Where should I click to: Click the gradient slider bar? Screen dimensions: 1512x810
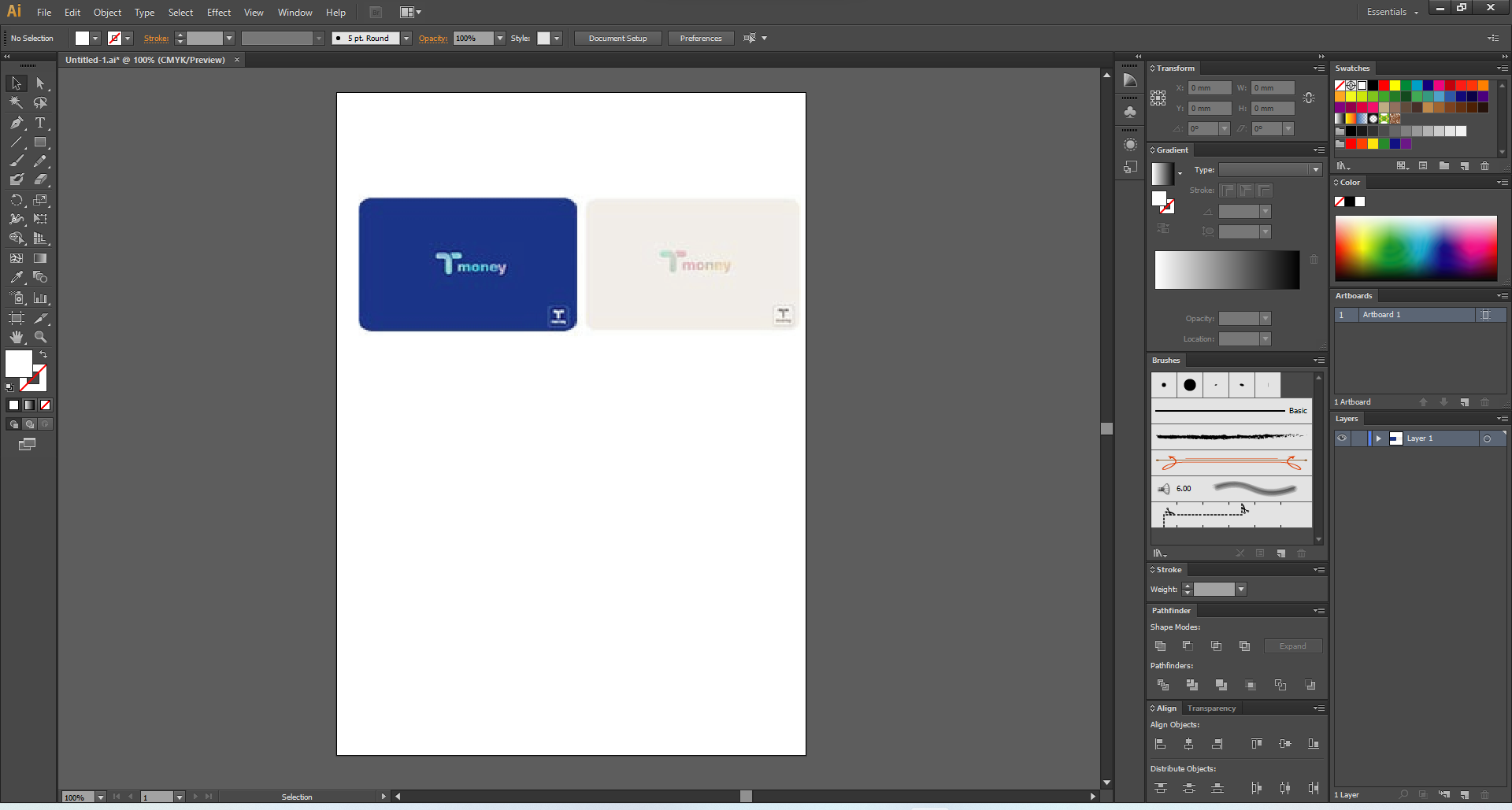[1227, 270]
